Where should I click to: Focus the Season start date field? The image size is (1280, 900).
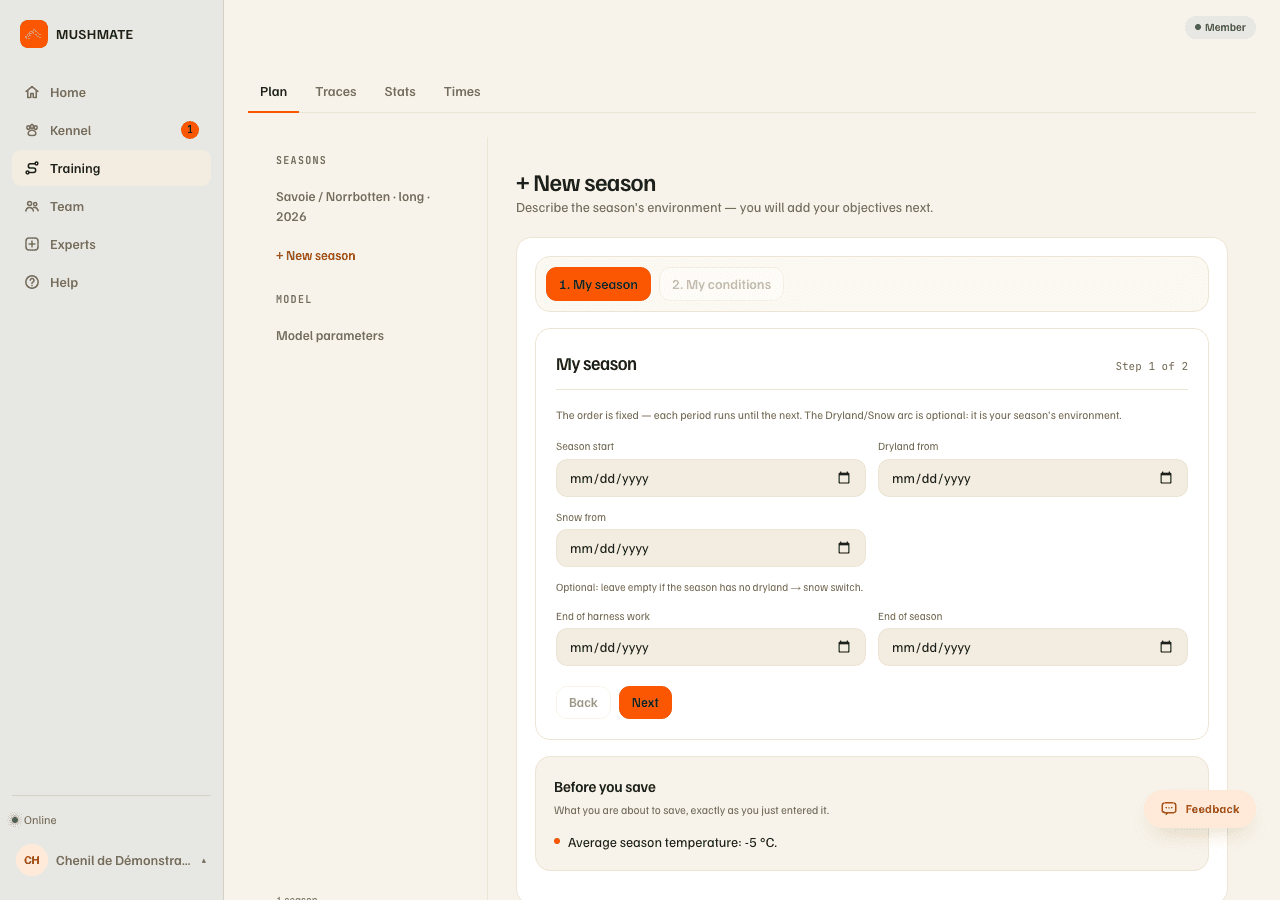coord(711,478)
